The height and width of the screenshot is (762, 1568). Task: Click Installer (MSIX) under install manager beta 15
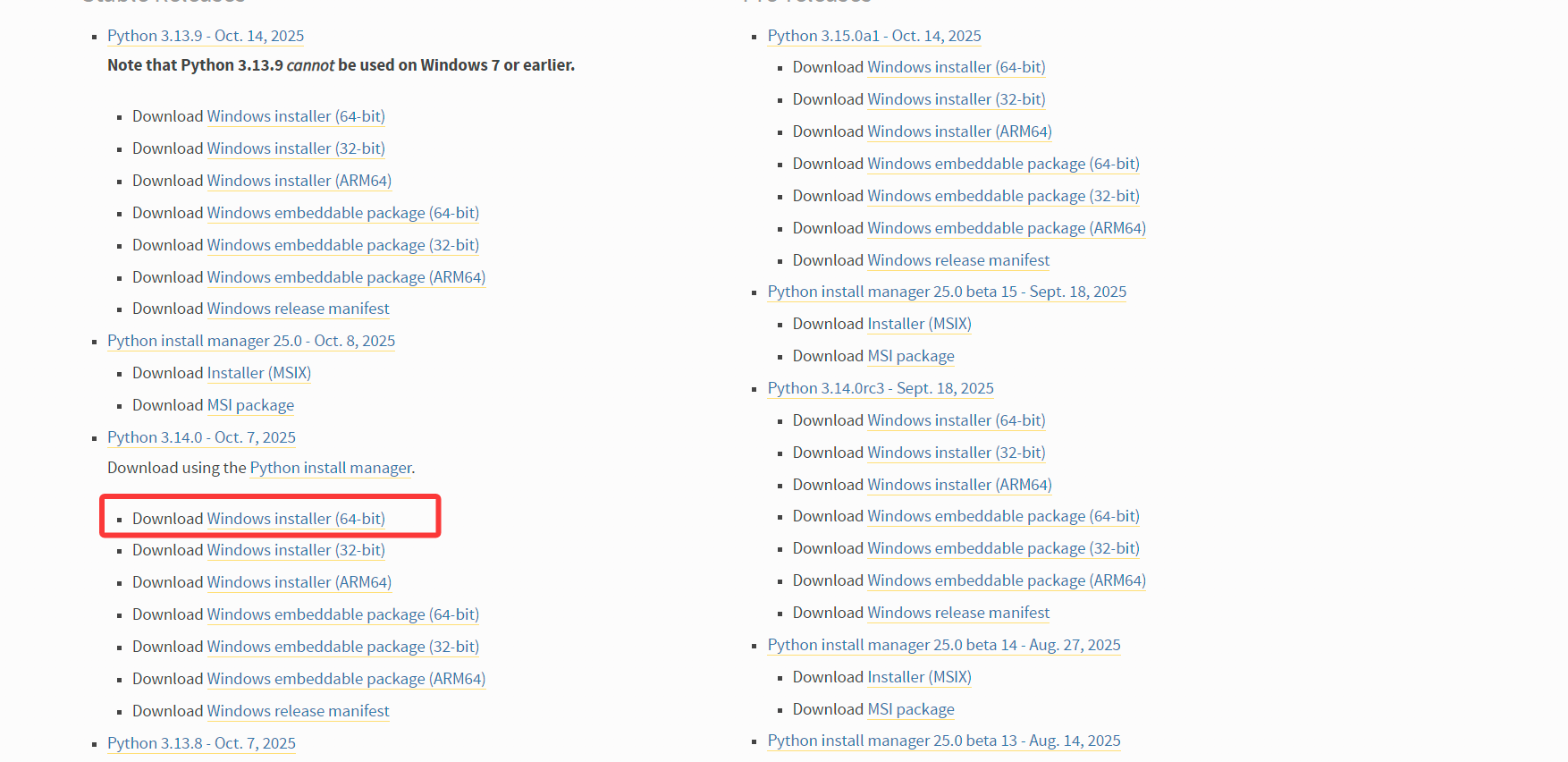920,324
